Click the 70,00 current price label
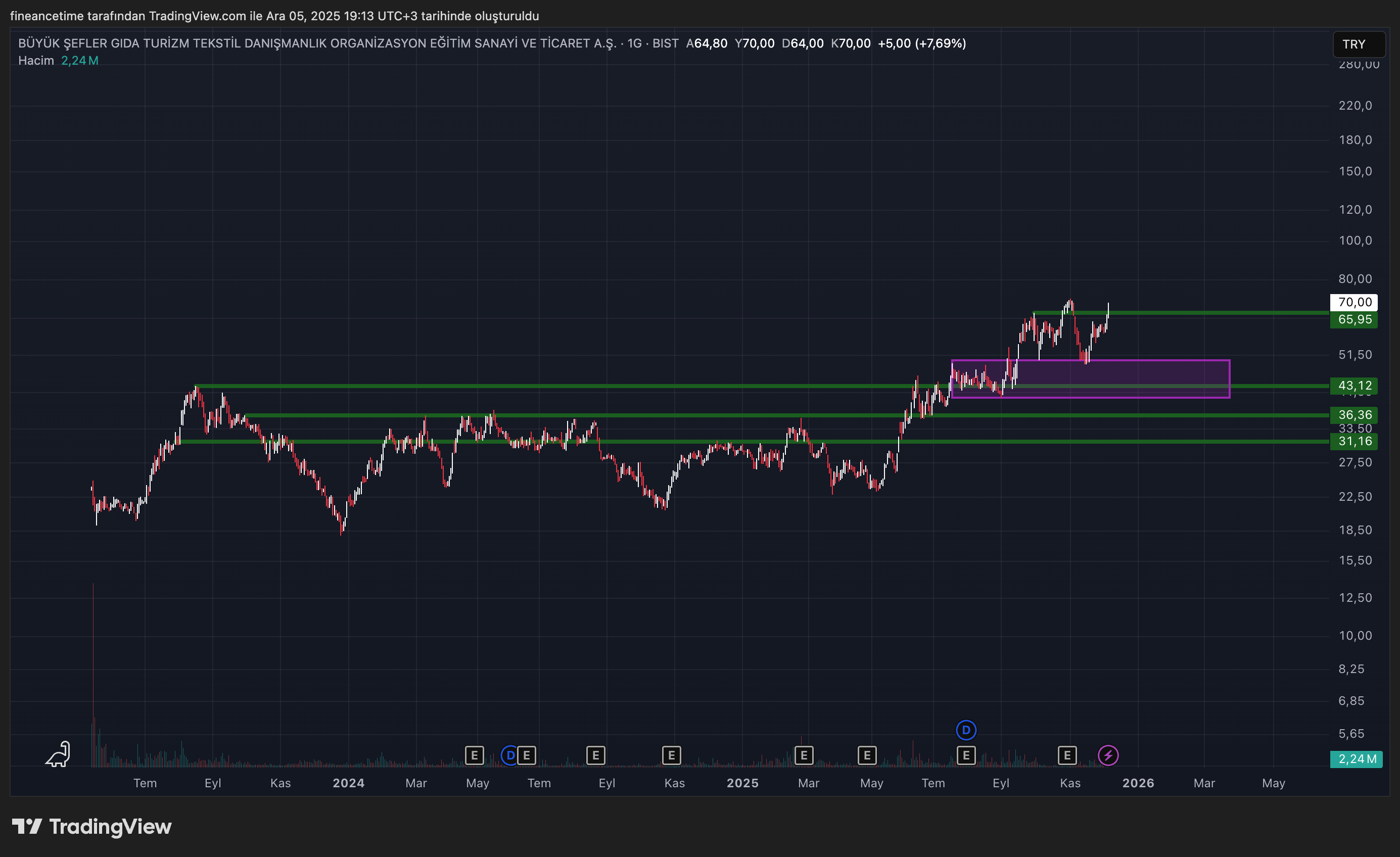This screenshot has height=857, width=1400. [x=1354, y=302]
